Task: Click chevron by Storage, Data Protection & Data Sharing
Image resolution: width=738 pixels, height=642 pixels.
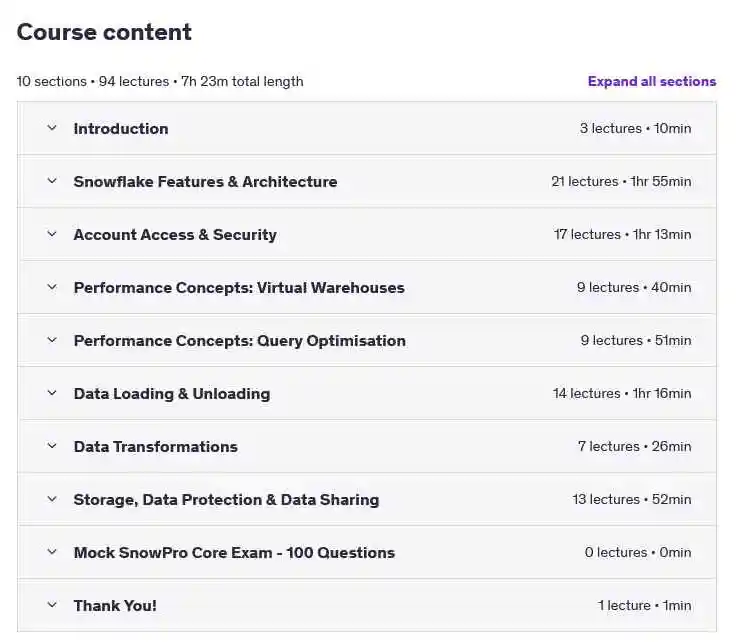Action: [x=52, y=499]
